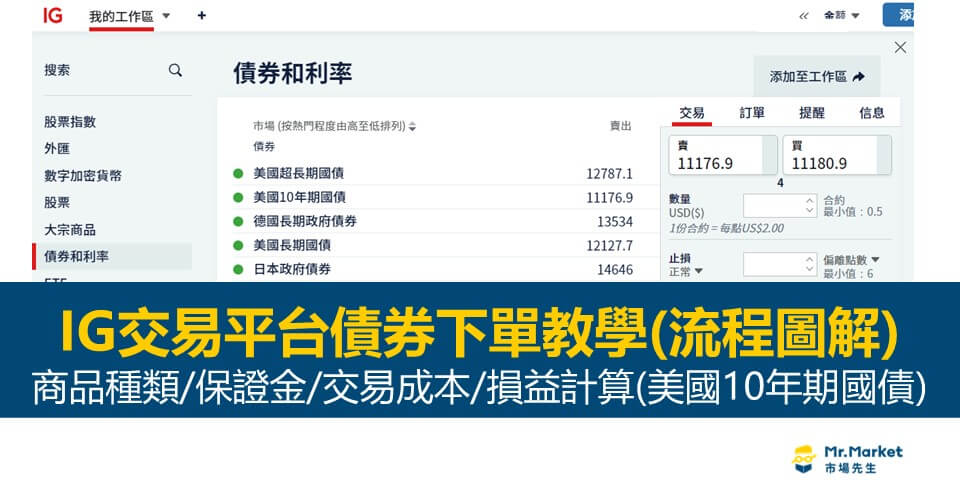Expand 我的工作區 dropdown arrow
960x502 pixels.
point(166,17)
